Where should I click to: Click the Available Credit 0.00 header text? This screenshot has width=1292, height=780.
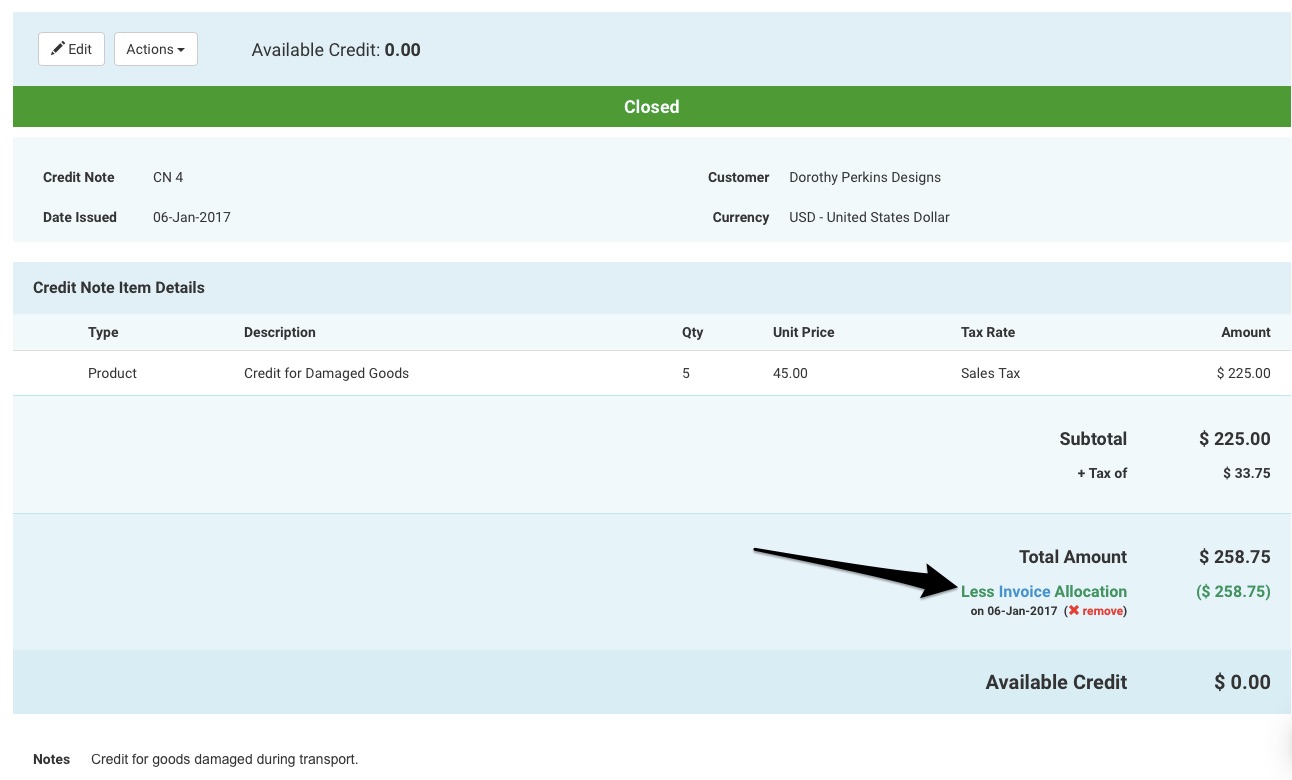(336, 49)
